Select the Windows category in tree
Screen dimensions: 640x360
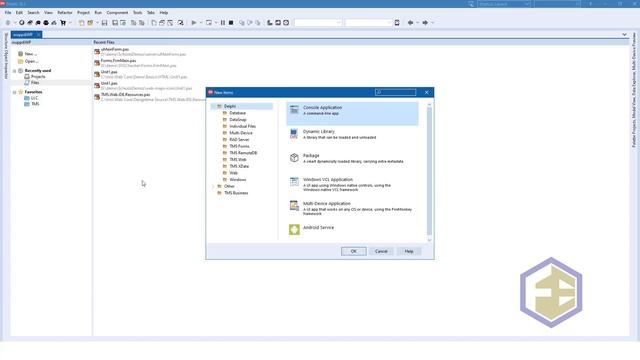238,180
